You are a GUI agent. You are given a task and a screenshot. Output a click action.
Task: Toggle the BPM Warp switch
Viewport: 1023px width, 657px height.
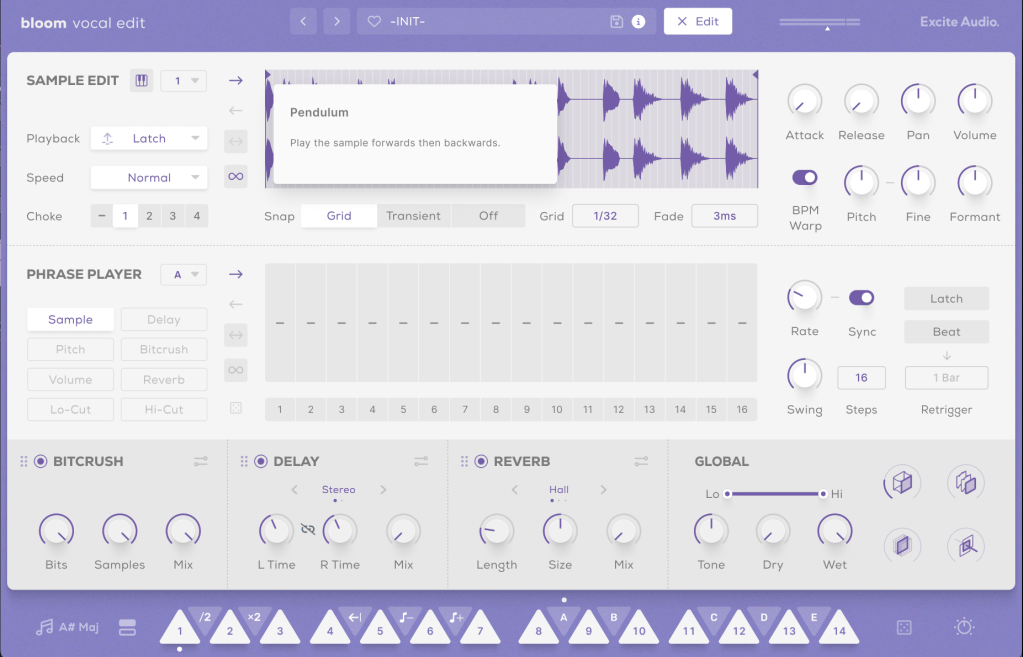click(805, 177)
